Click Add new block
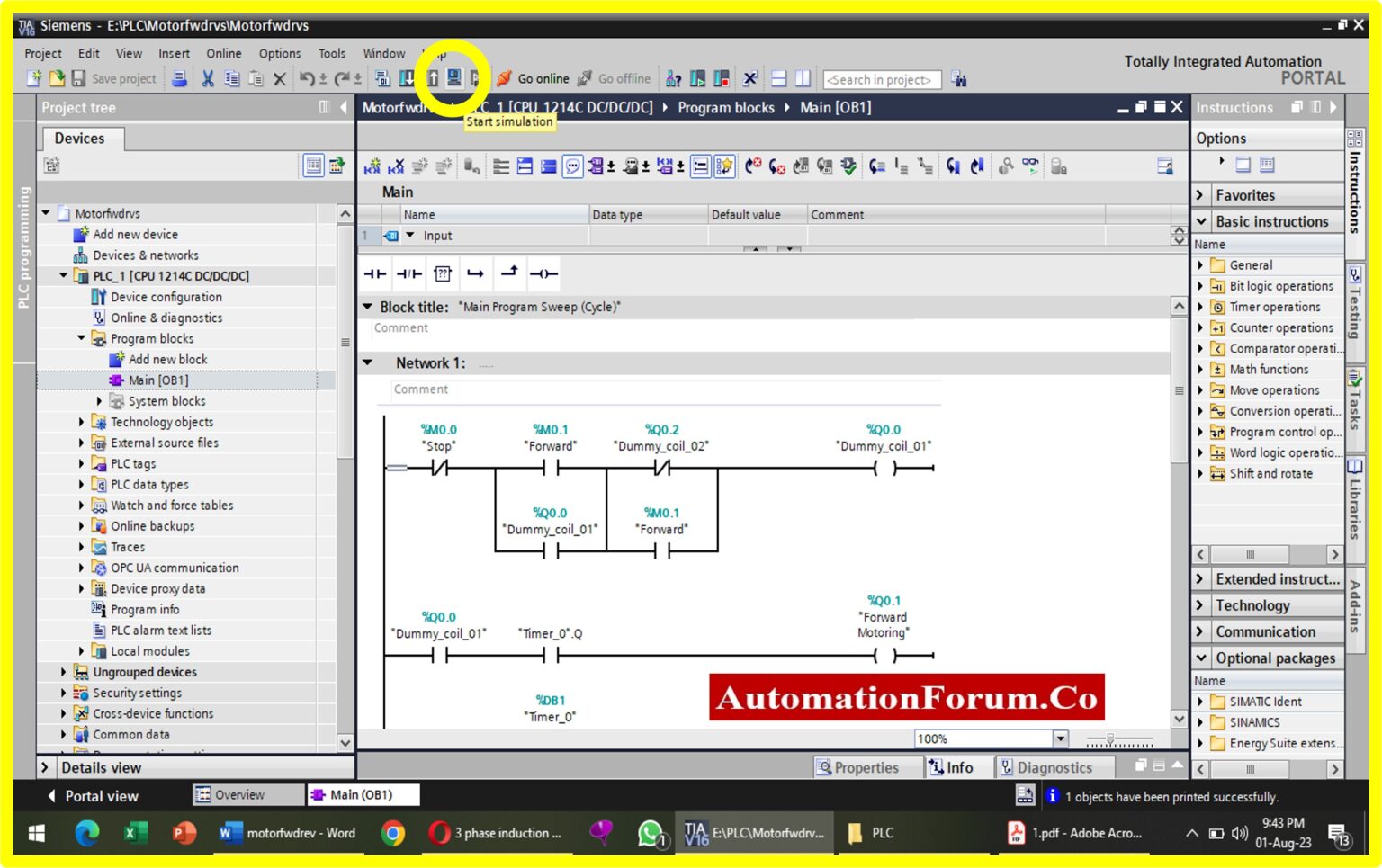Viewport: 1382px width, 868px height. point(166,359)
